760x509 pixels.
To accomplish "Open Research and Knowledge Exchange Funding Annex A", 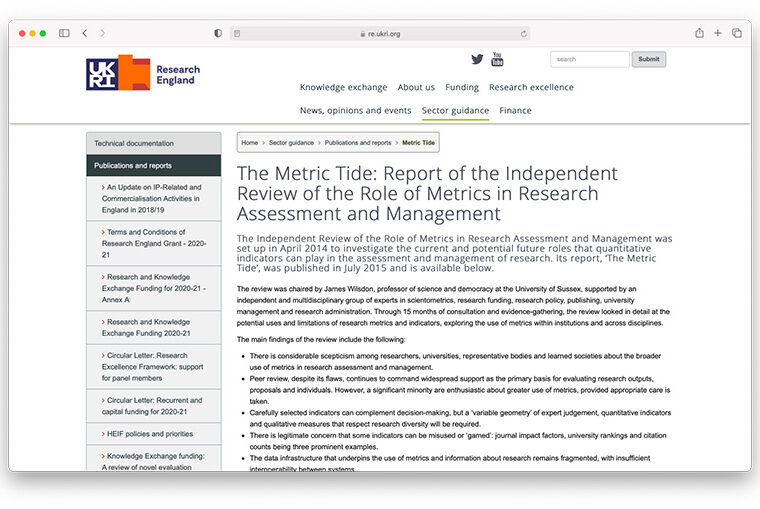I will click(x=153, y=288).
